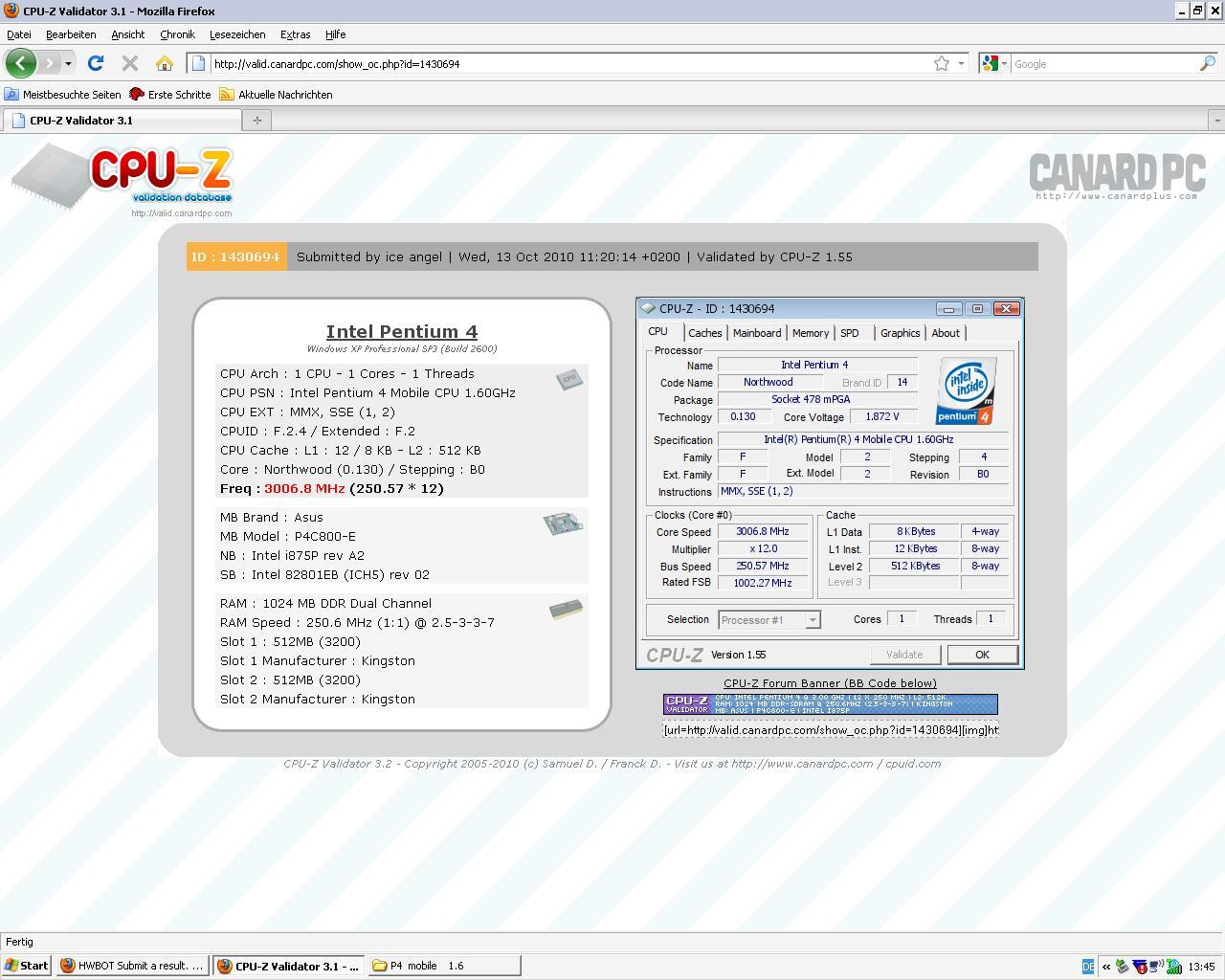Click OK in CPU-Z window

[982, 655]
